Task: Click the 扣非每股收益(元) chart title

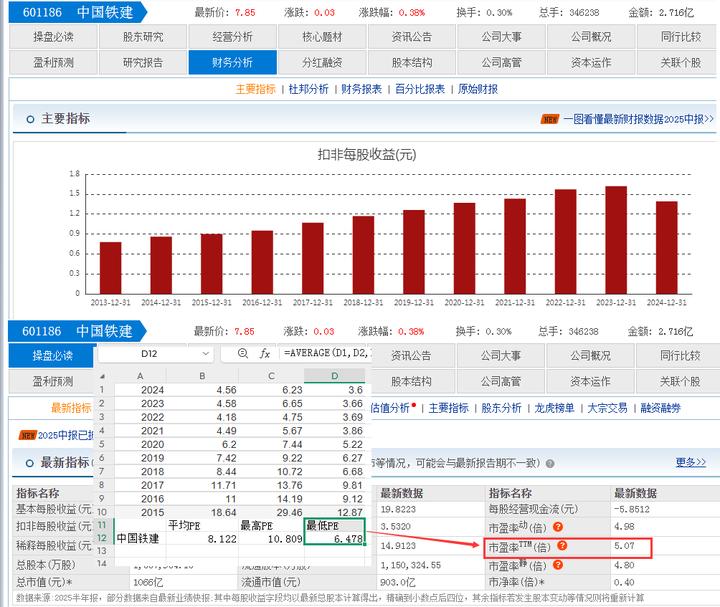Action: coord(366,154)
